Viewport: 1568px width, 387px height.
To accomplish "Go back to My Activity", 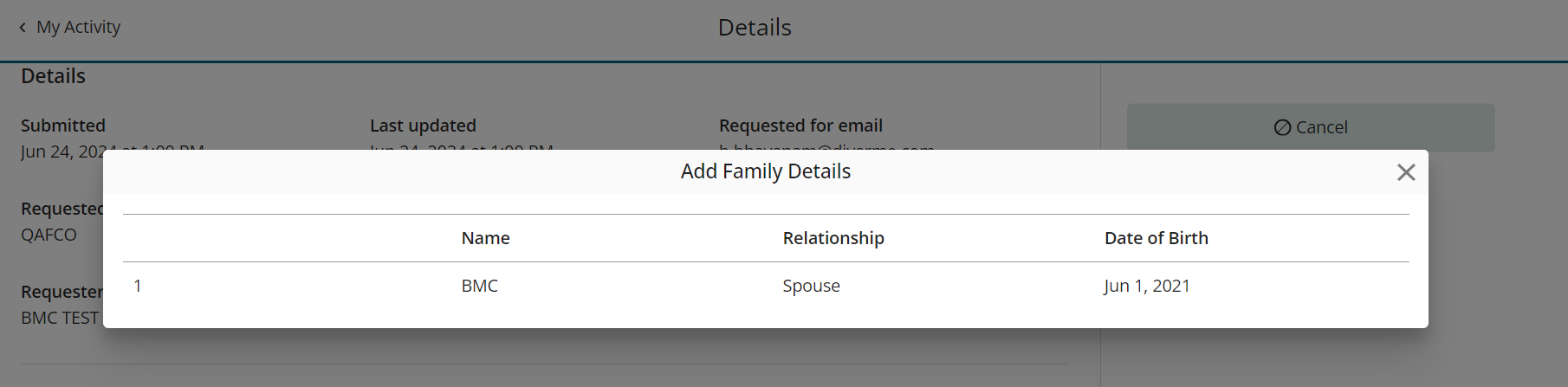I will (78, 28).
